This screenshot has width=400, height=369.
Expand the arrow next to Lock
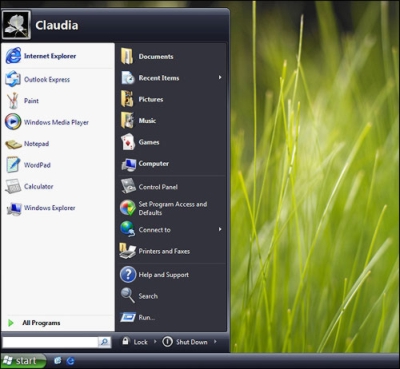point(155,342)
